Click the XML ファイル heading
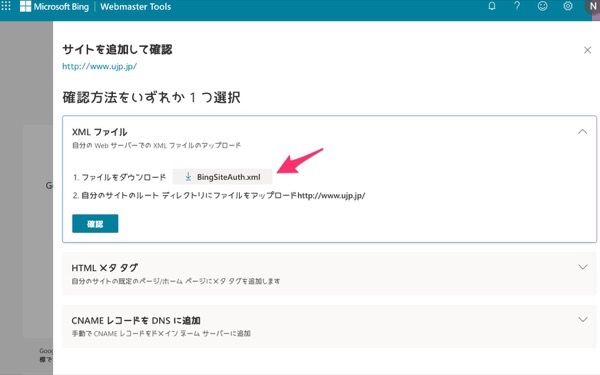This screenshot has width=600, height=375. (x=99, y=132)
